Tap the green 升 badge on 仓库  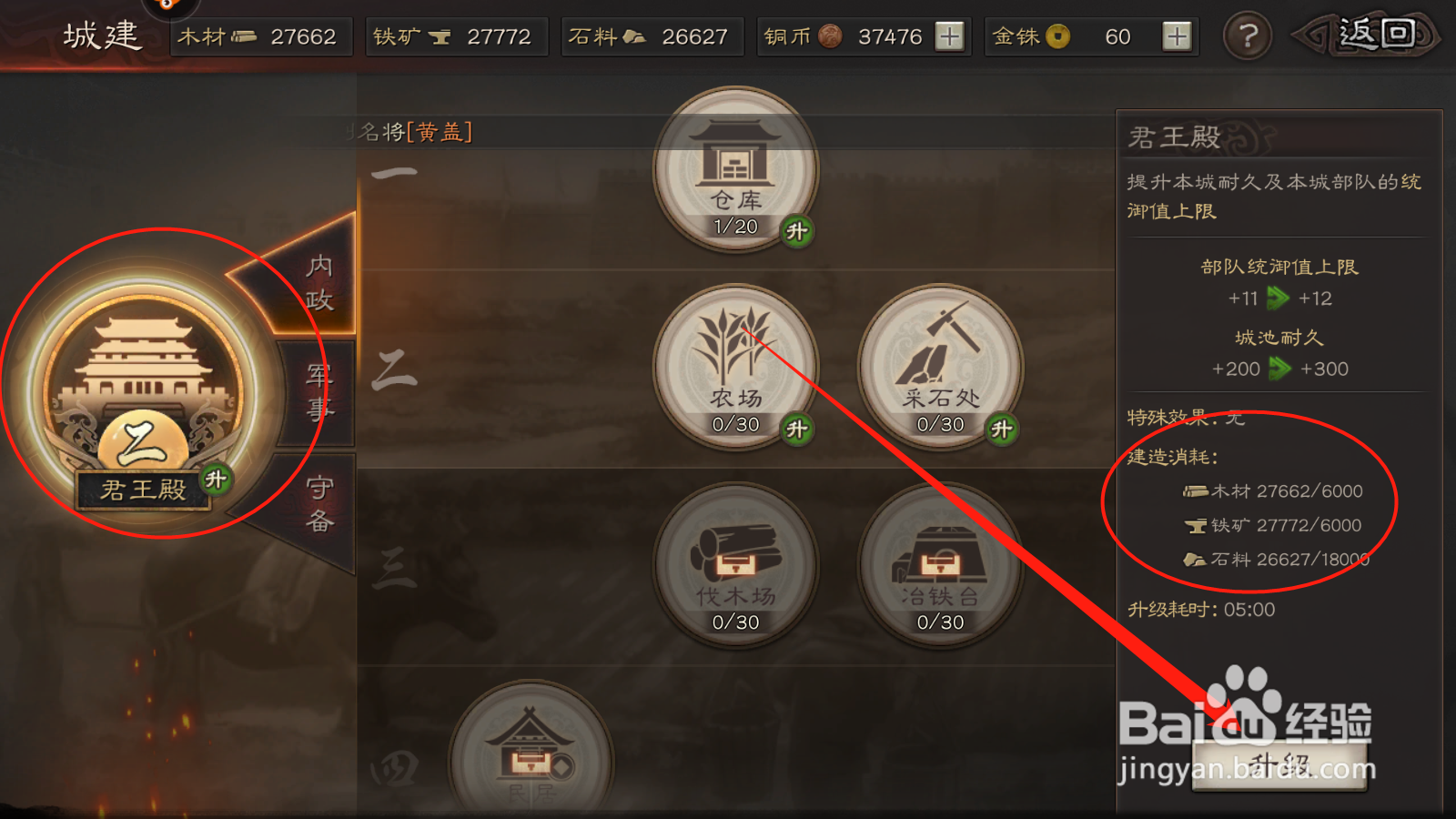coord(797,231)
